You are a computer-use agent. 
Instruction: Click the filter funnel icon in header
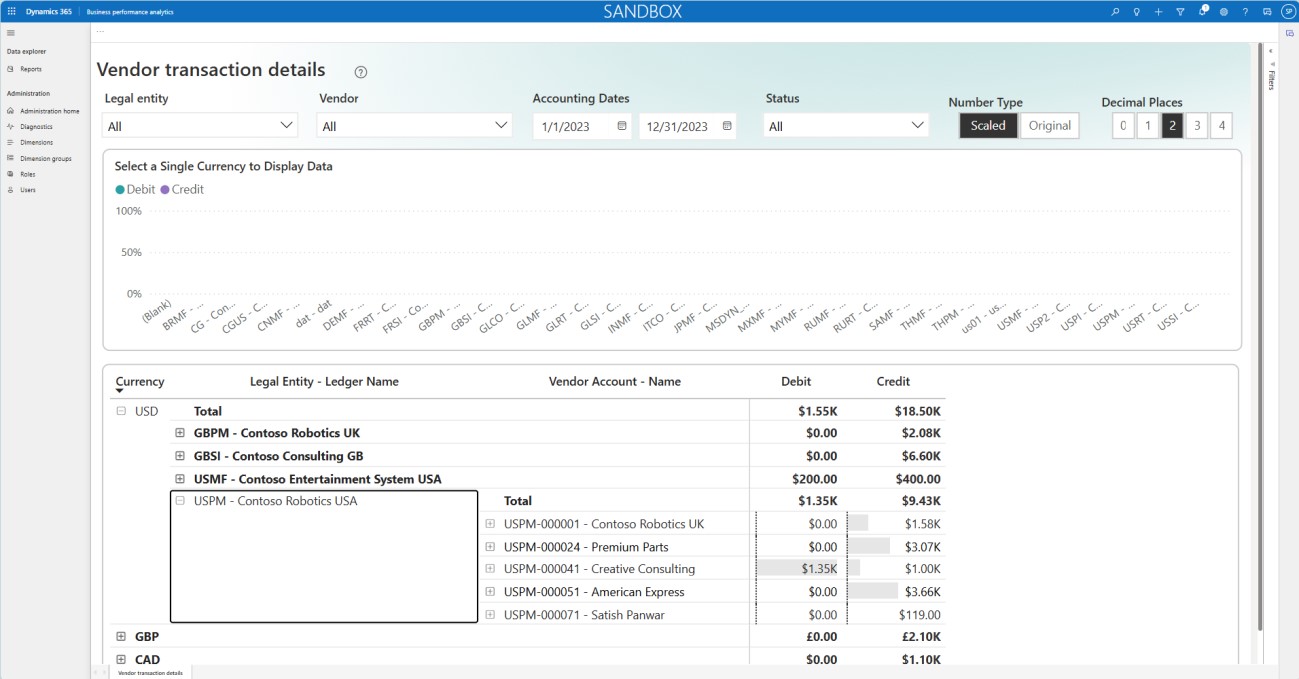(1180, 12)
